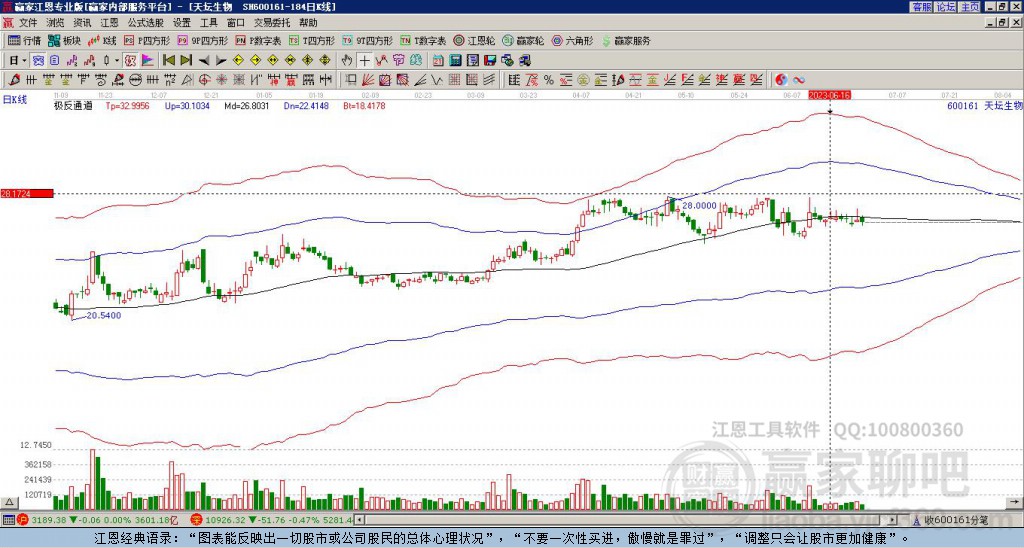Image resolution: width=1024 pixels, height=548 pixels.
Task: Launch the 江恩轮 Gann wheel
Action: (x=474, y=40)
